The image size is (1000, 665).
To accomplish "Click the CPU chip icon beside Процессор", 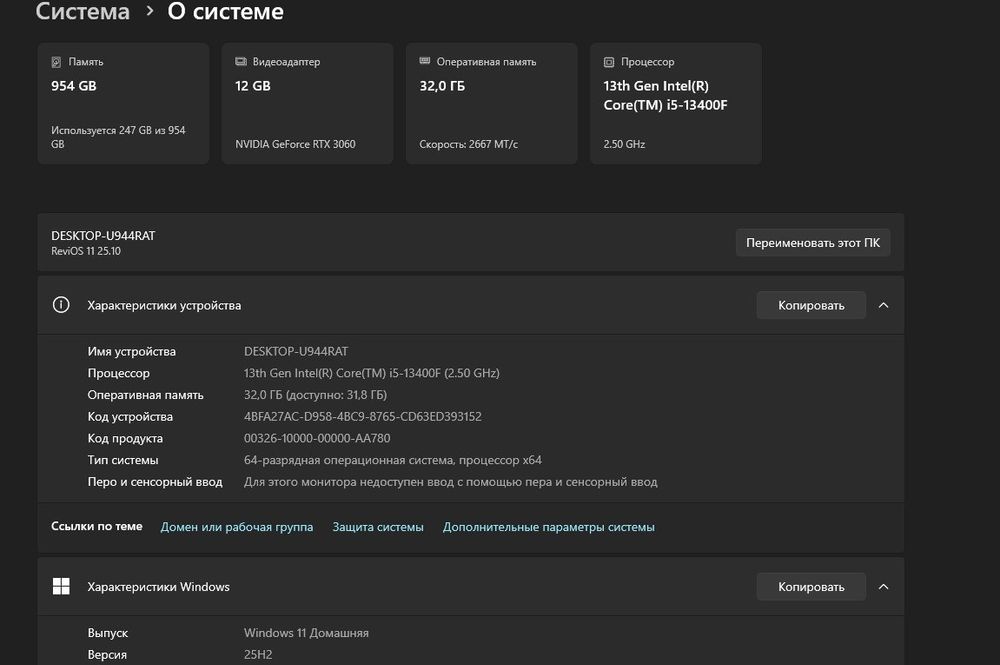I will (x=609, y=62).
